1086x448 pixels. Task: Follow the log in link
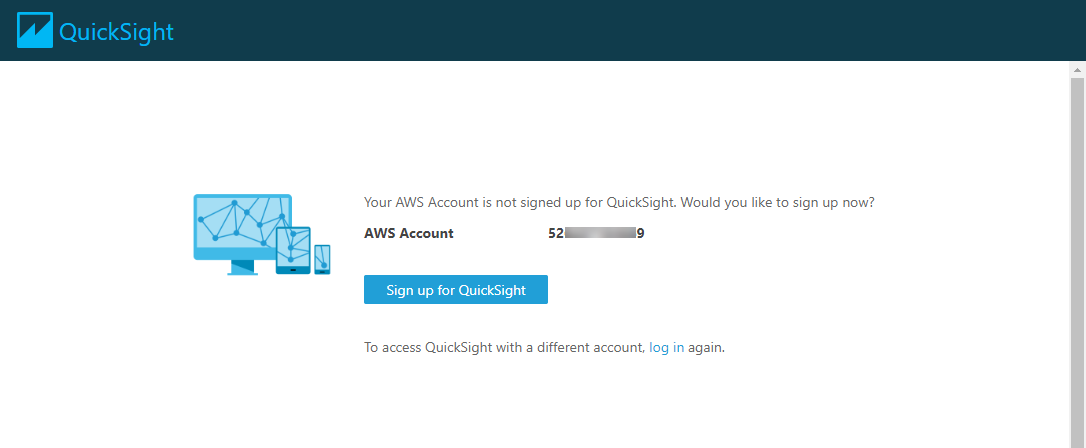[x=666, y=348]
